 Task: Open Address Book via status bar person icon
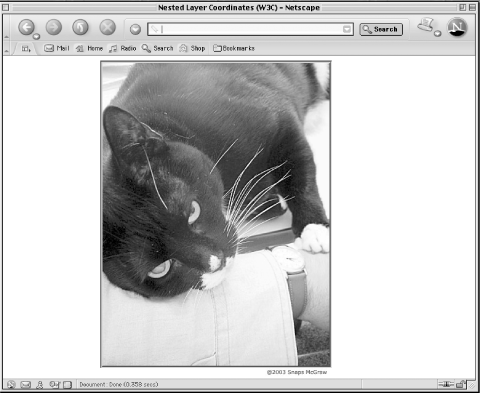click(x=40, y=385)
